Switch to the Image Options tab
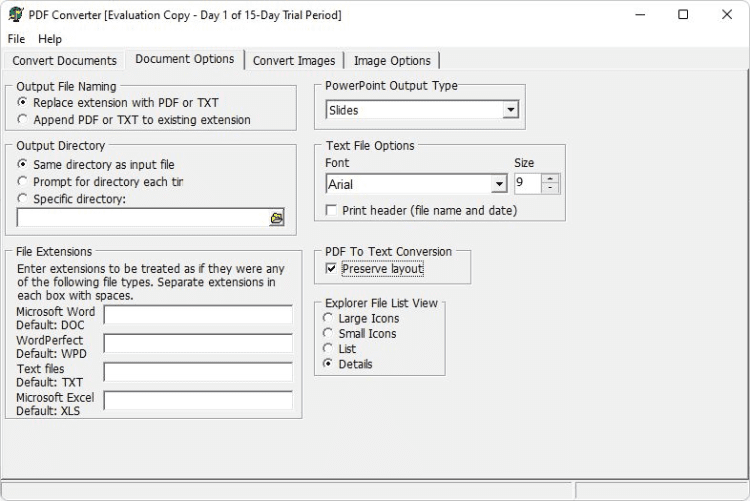The height and width of the screenshot is (501, 750). pyautogui.click(x=392, y=61)
